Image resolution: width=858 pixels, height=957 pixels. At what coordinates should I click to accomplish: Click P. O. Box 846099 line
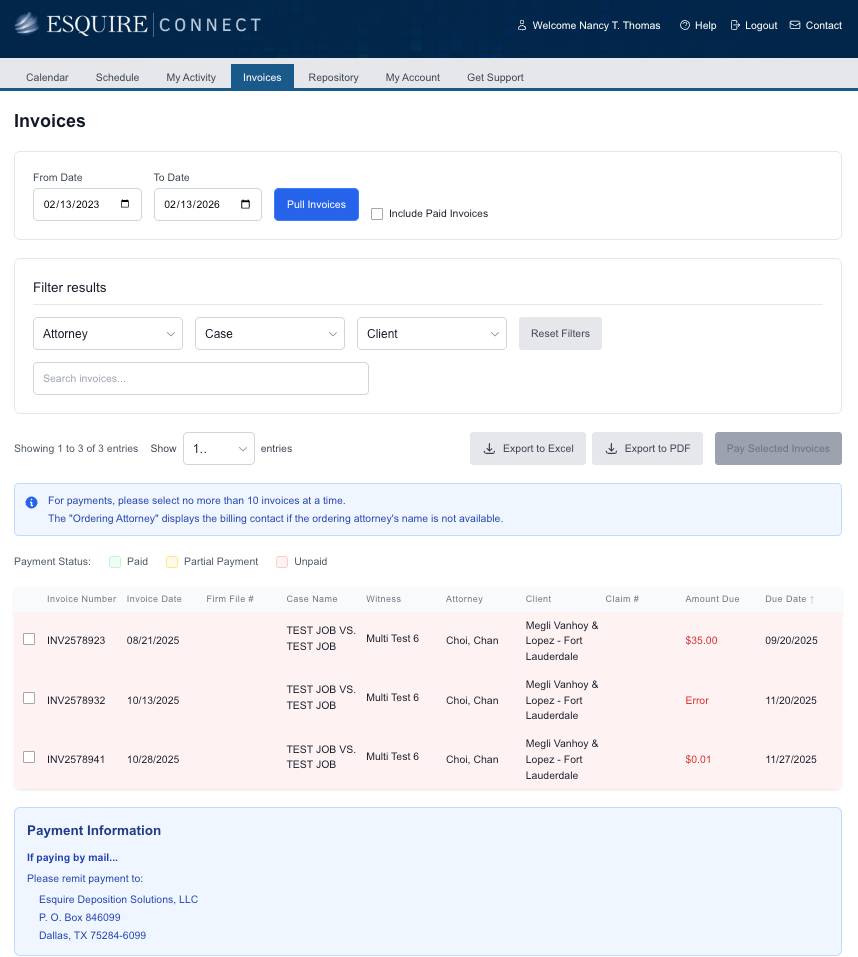80,917
